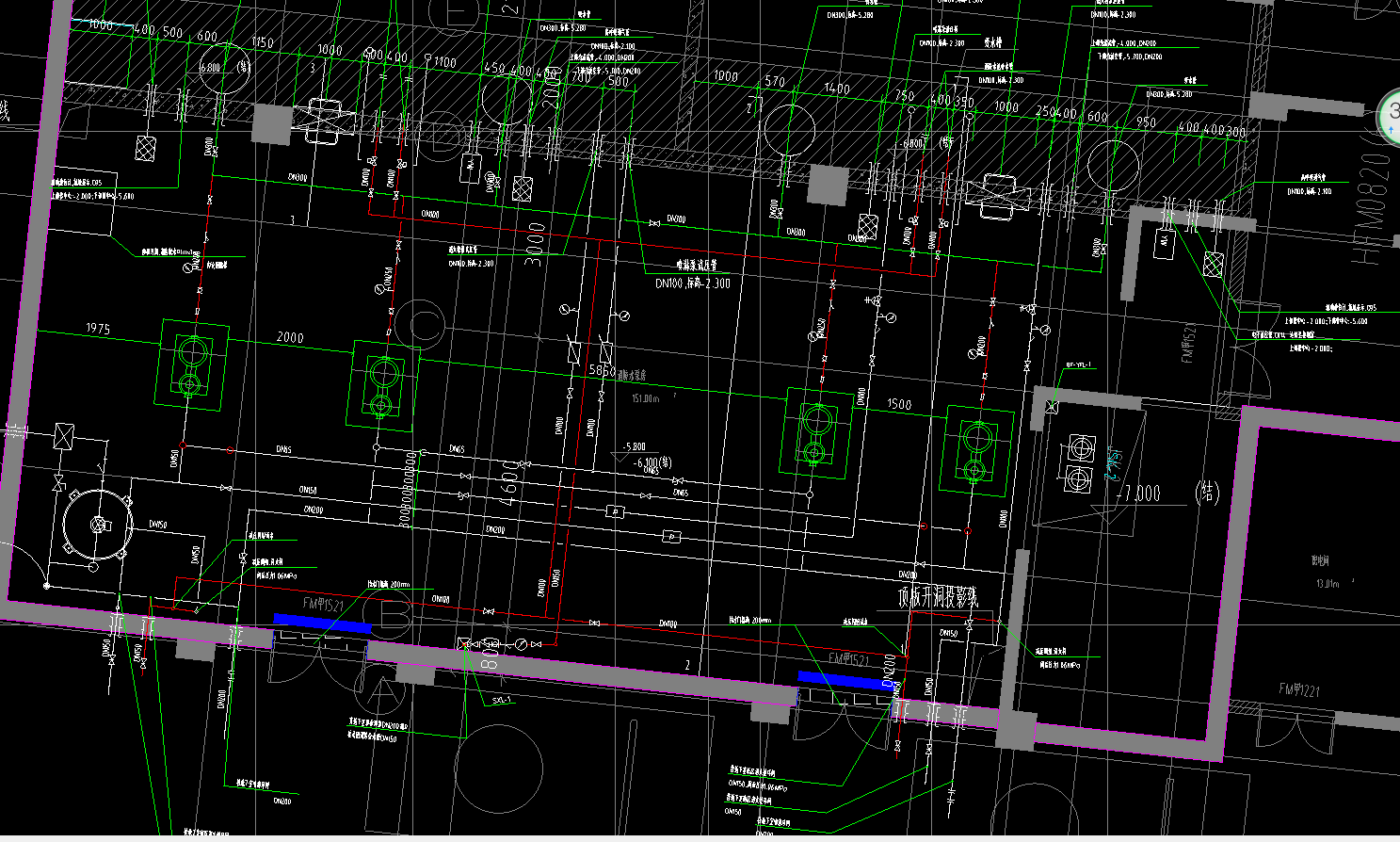Screen dimensions: 1400x842
Task: Pick the pump symbol between 1975 and 2000 dimensions
Action: [x=193, y=364]
